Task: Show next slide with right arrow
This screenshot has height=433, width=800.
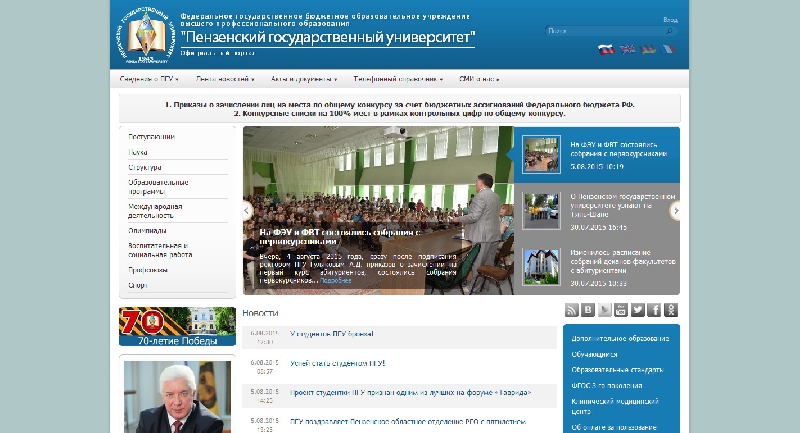Action: point(676,210)
